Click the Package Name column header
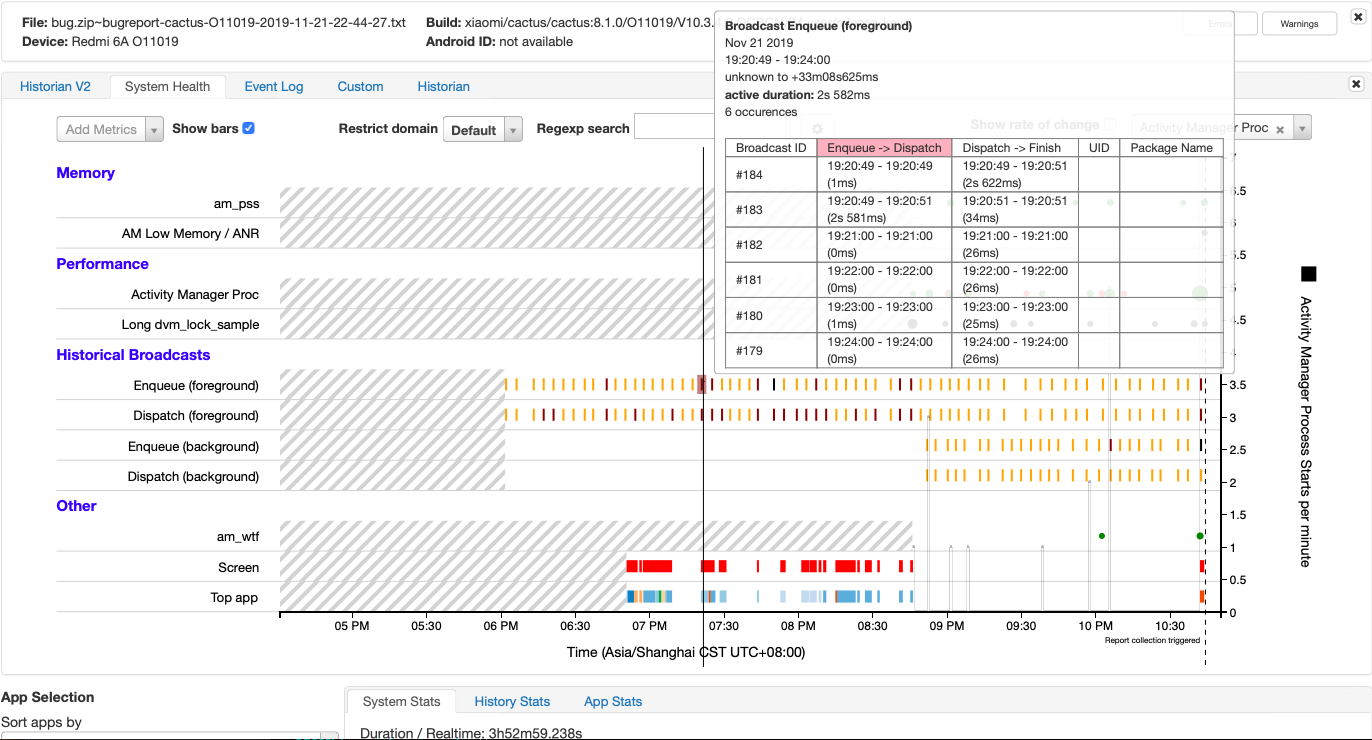Image resolution: width=1372 pixels, height=740 pixels. click(1171, 148)
